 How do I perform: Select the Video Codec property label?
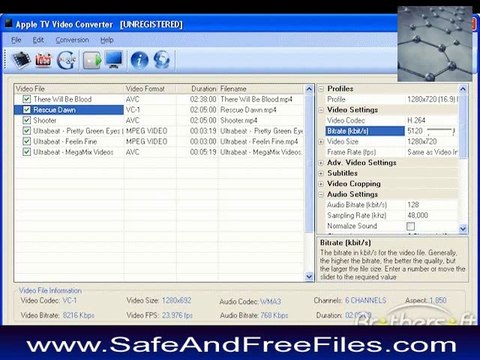click(x=346, y=120)
